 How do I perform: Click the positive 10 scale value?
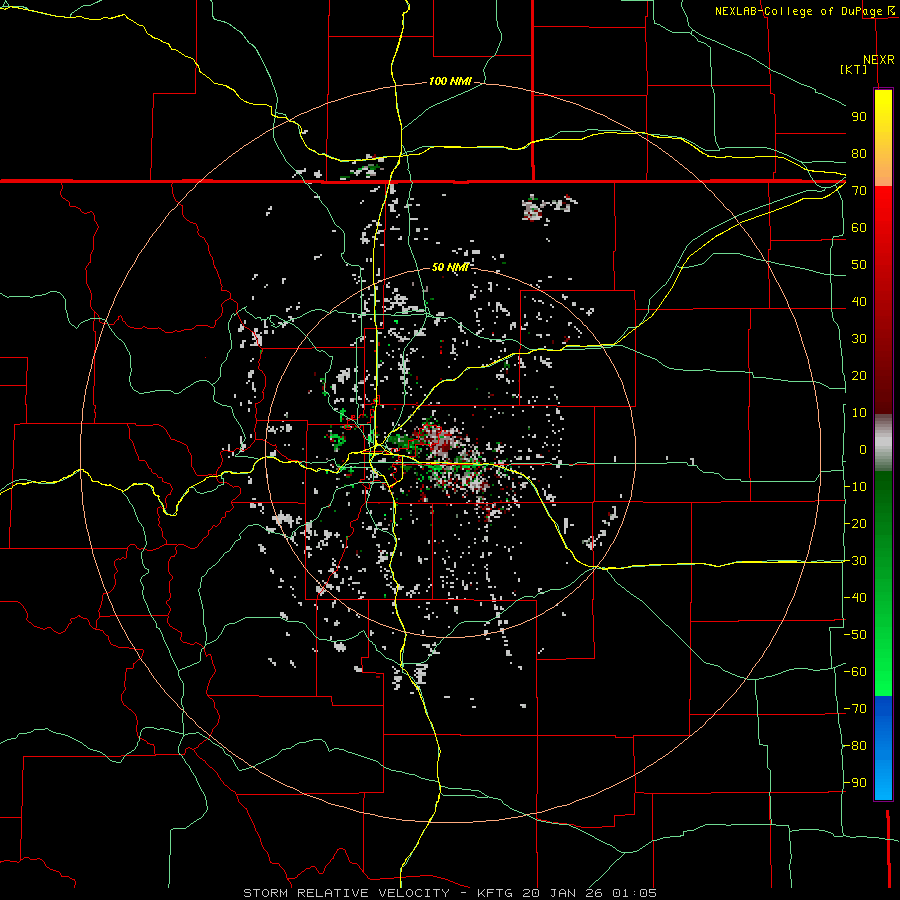coord(859,413)
